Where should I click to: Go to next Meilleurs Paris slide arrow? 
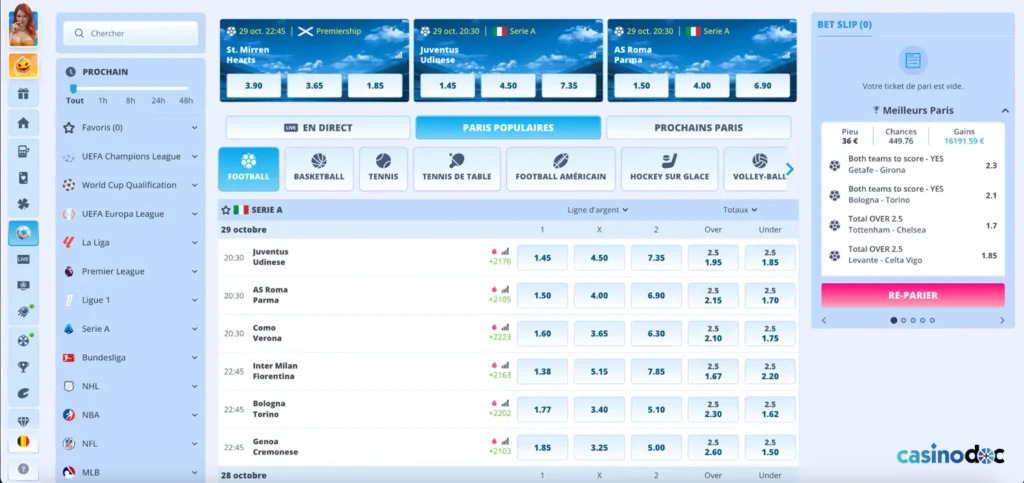point(1002,320)
